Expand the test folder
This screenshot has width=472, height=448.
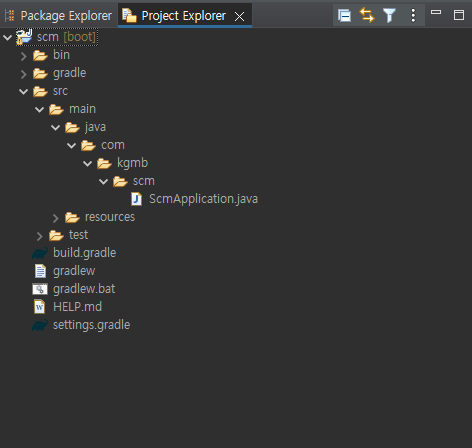coord(39,236)
